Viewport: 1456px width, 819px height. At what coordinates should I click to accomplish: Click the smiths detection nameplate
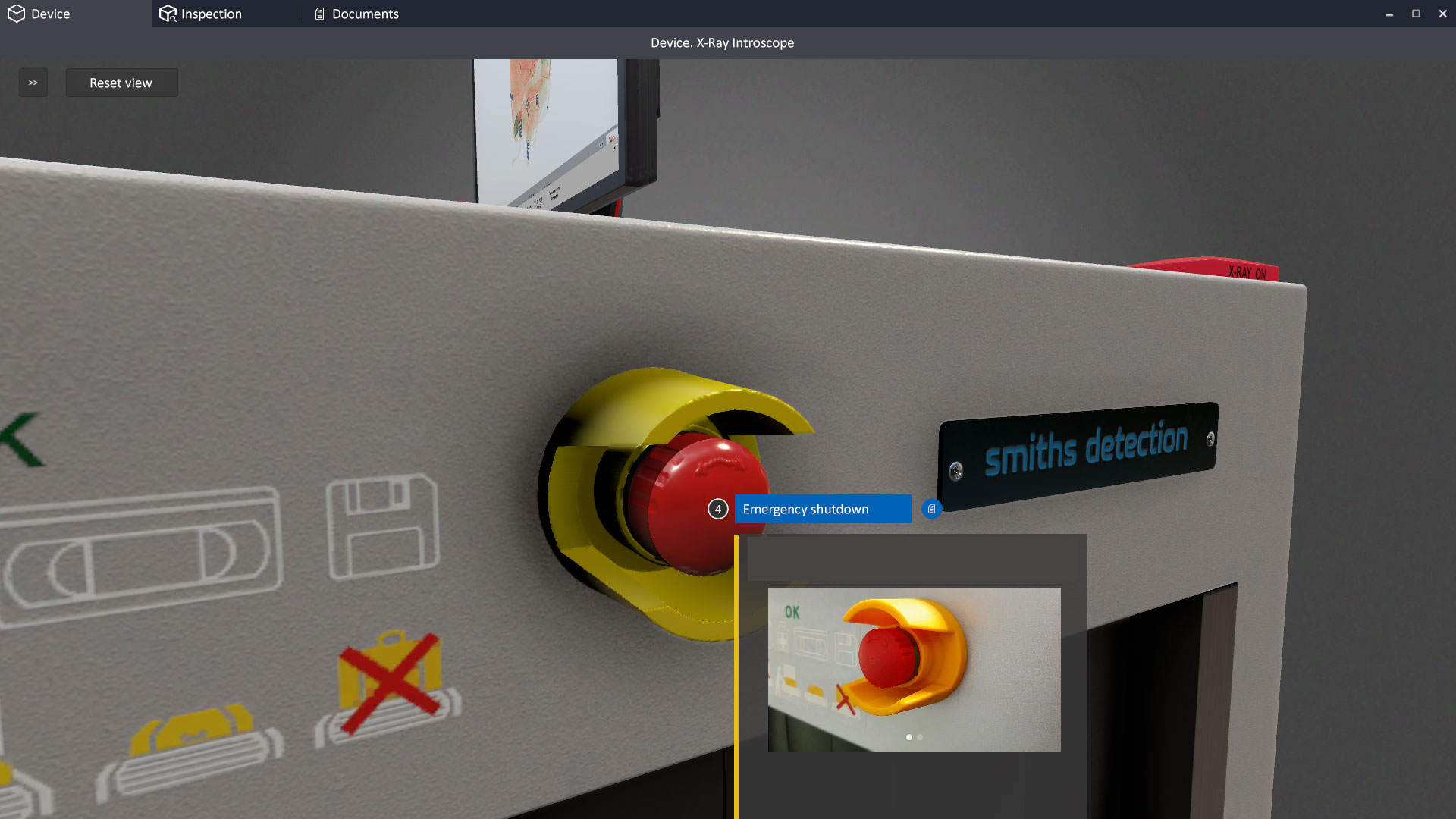(x=1080, y=450)
